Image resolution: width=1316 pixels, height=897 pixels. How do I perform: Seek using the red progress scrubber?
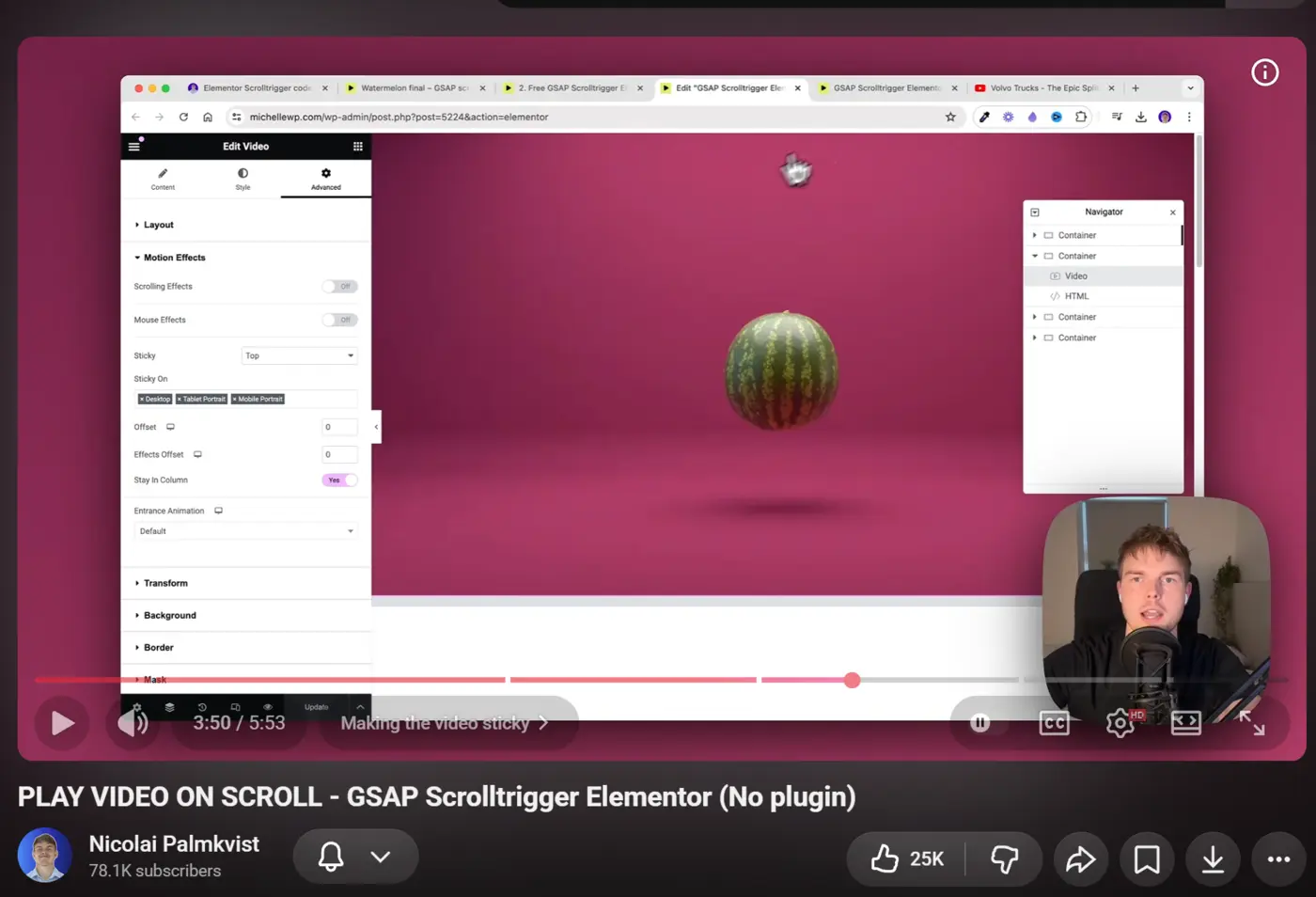853,680
